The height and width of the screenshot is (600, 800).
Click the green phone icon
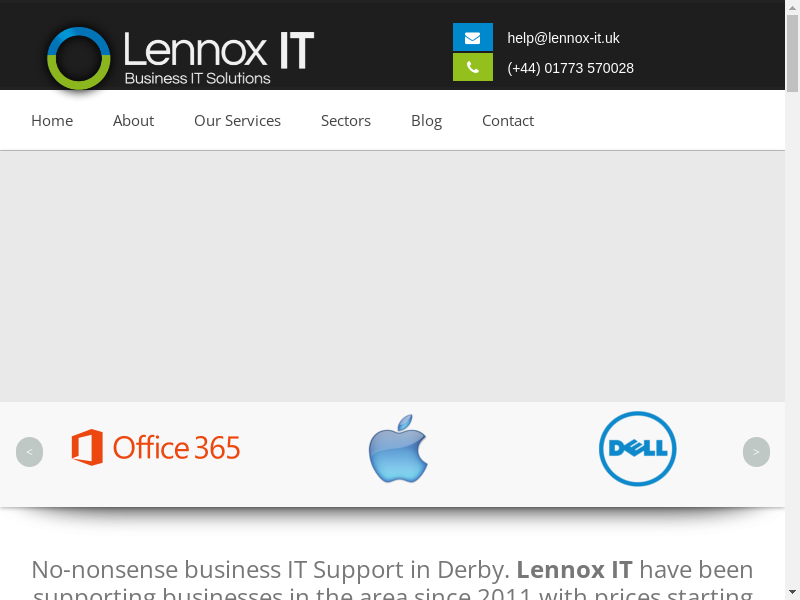[x=472, y=68]
